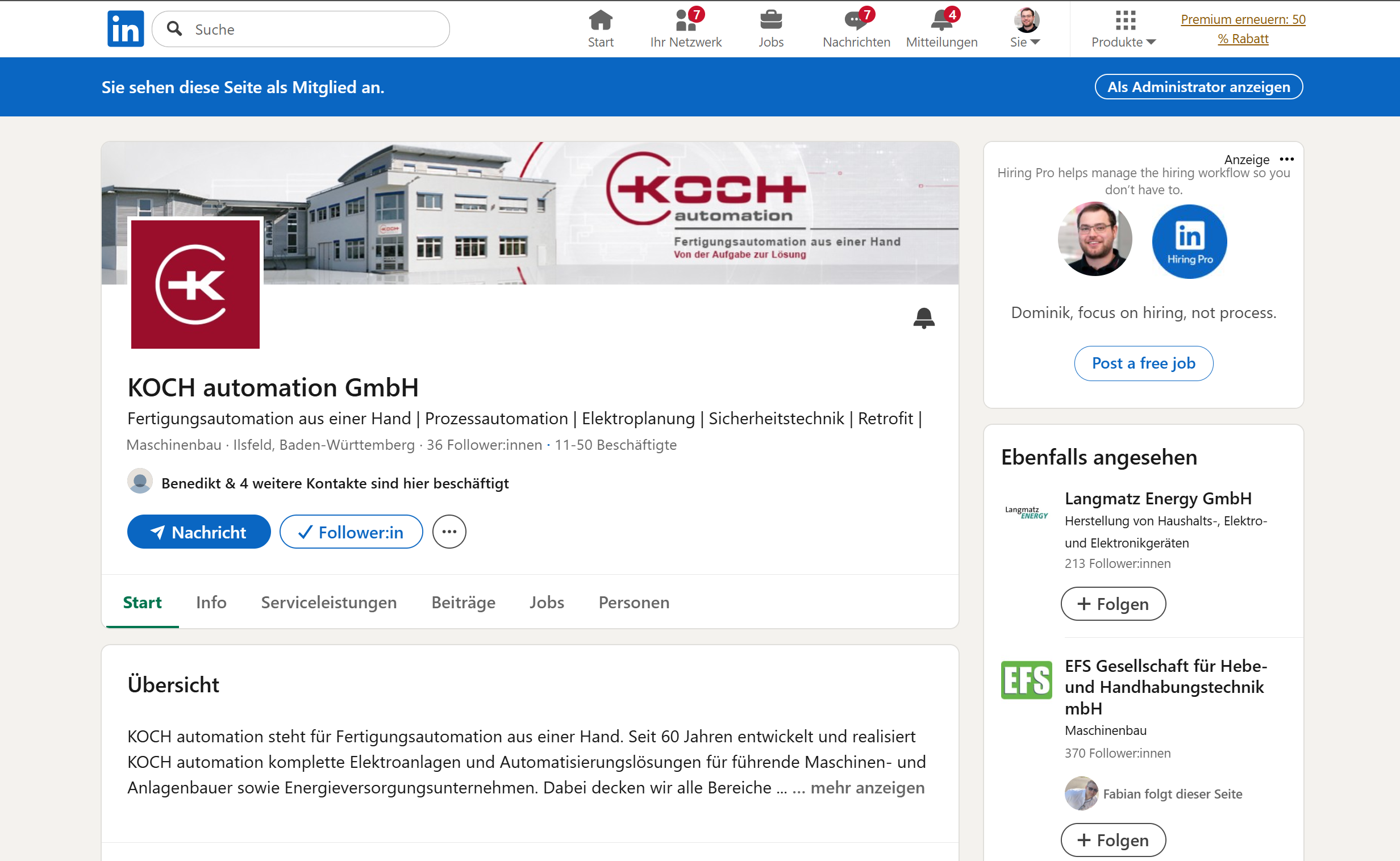Screen dimensions: 1400x861
Task: Switch to the Info tab
Action: coord(211,603)
